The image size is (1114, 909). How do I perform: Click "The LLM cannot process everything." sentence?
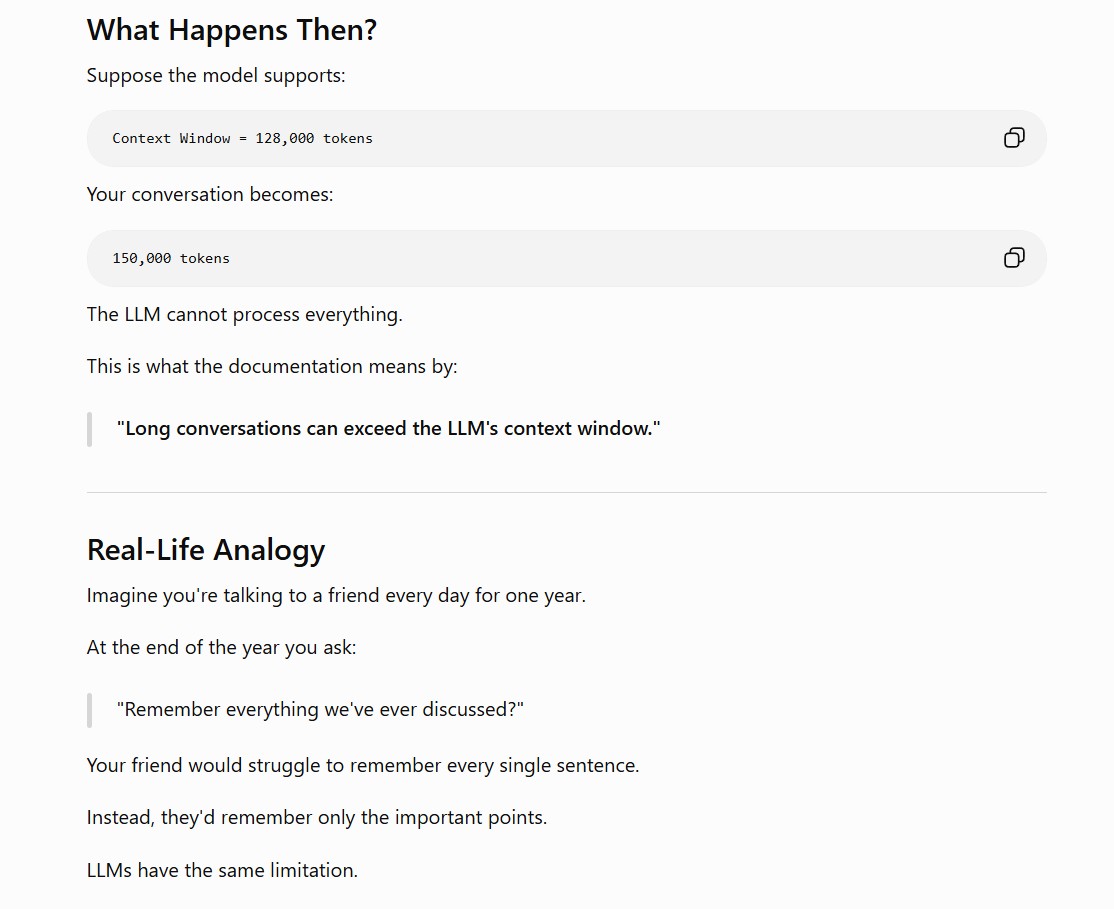tap(244, 315)
